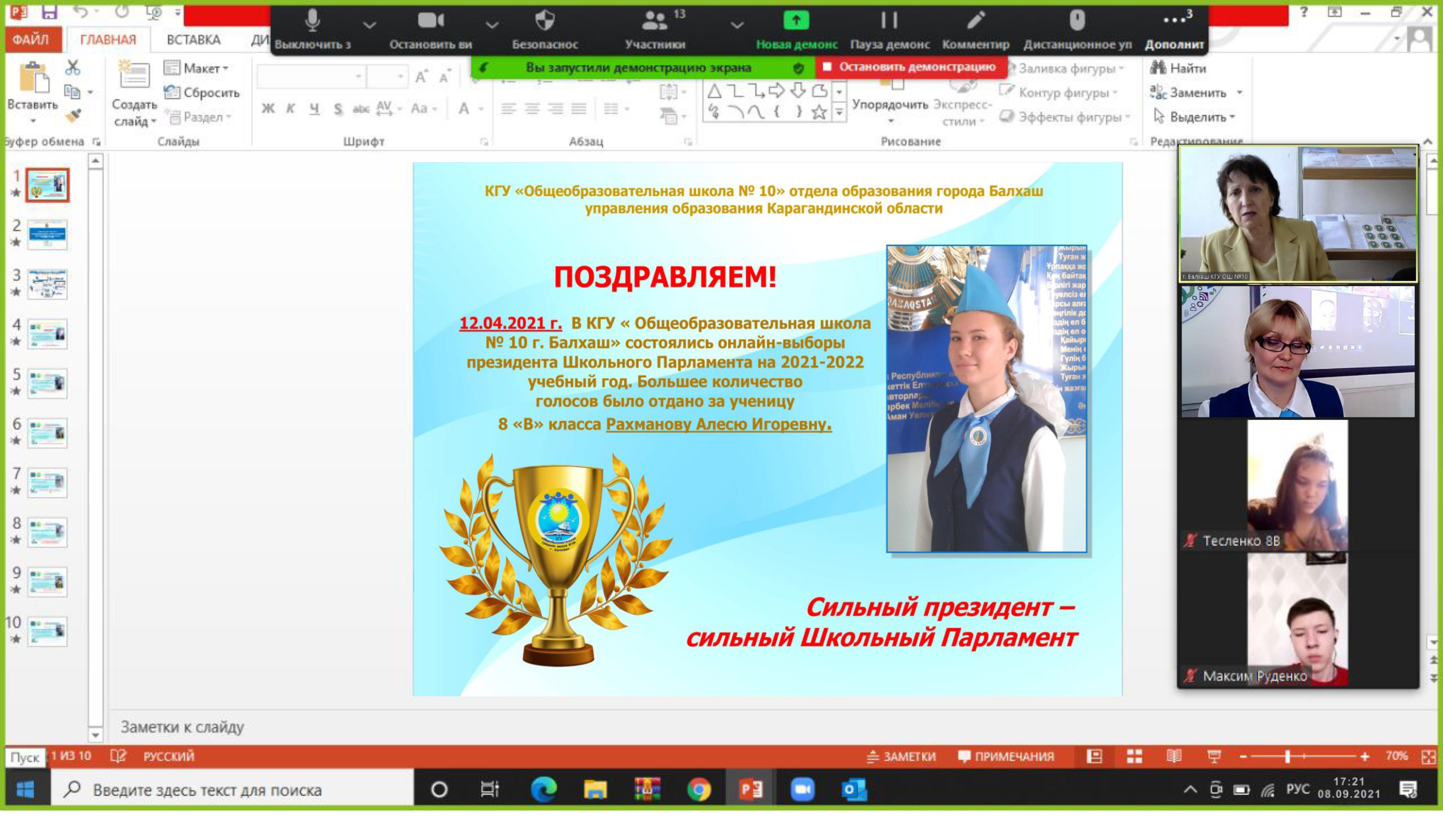Open Zoom app in Windows taskbar
1443x840 pixels.
[x=802, y=790]
